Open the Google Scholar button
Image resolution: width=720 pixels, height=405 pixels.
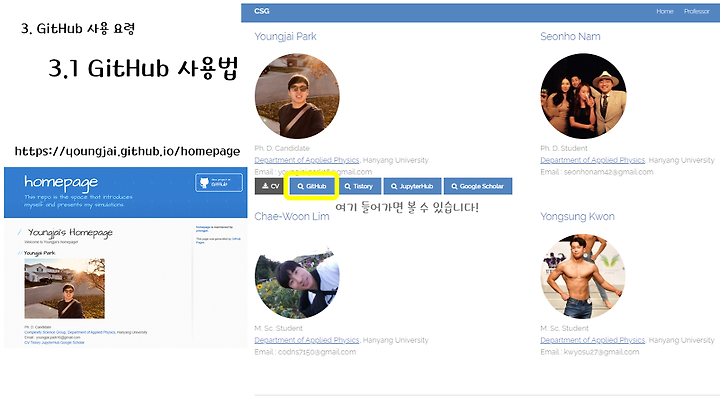click(478, 186)
